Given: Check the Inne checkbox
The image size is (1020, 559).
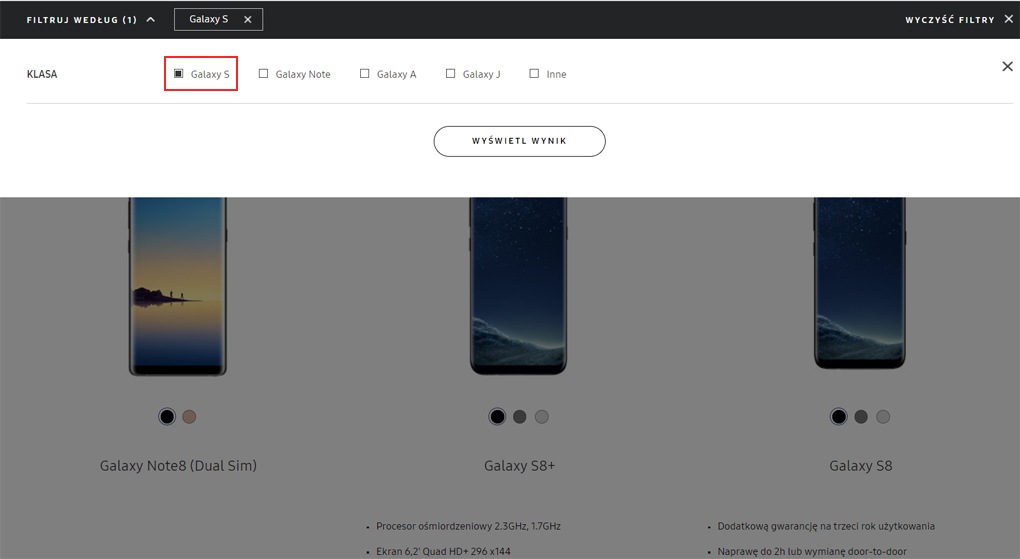Looking at the screenshot, I should pyautogui.click(x=534, y=74).
